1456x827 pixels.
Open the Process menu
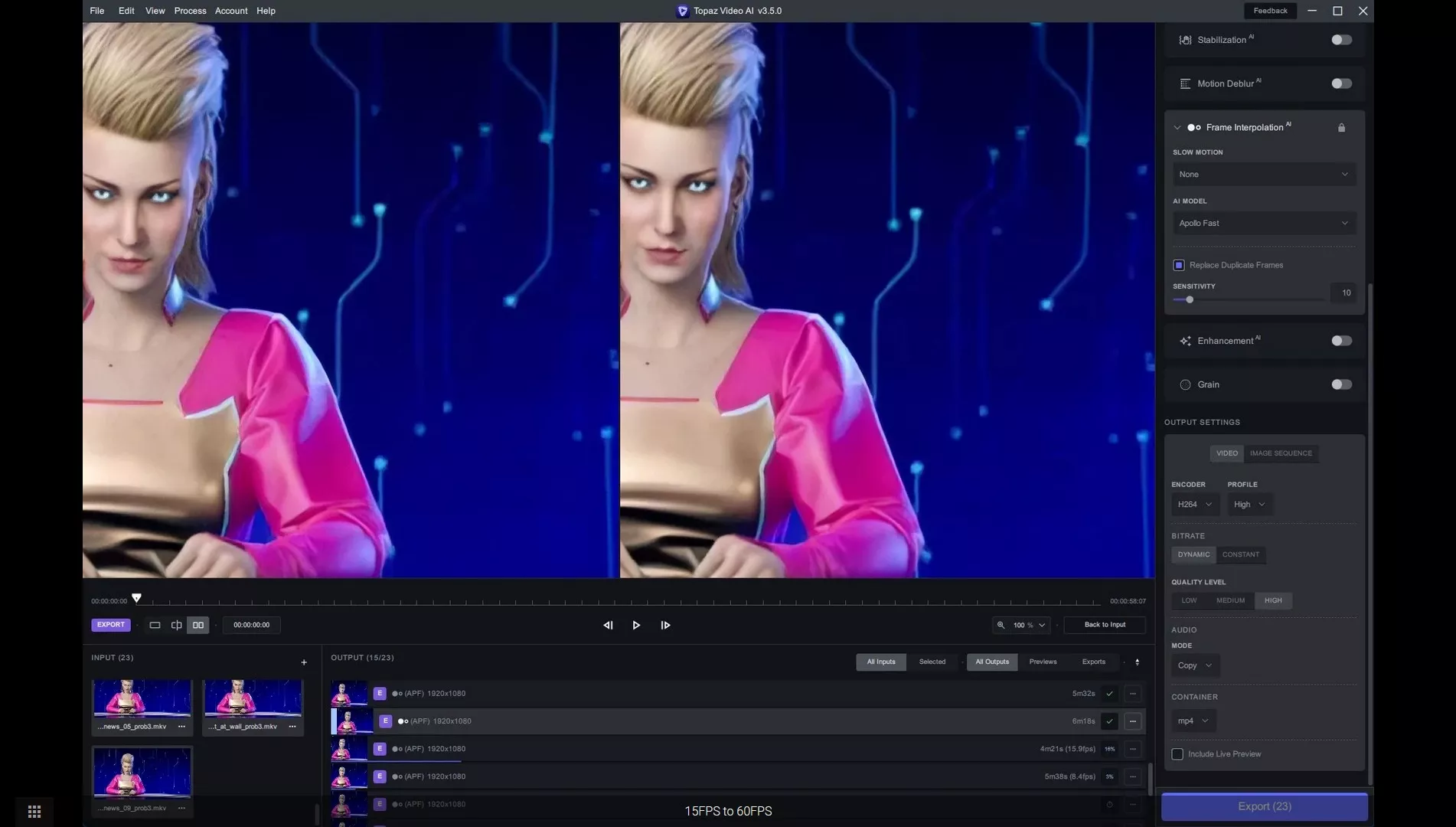[x=190, y=11]
